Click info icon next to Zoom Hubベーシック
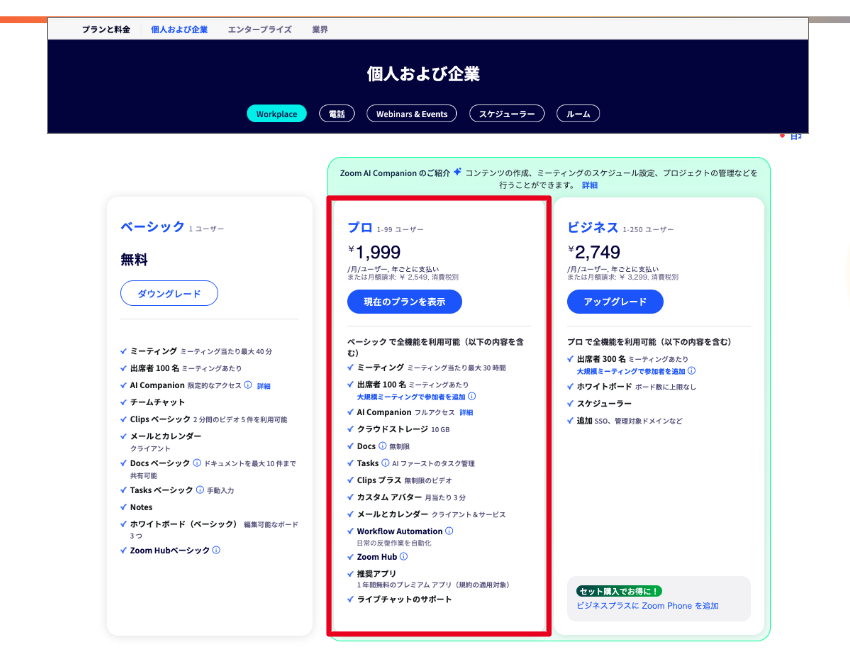 point(216,550)
